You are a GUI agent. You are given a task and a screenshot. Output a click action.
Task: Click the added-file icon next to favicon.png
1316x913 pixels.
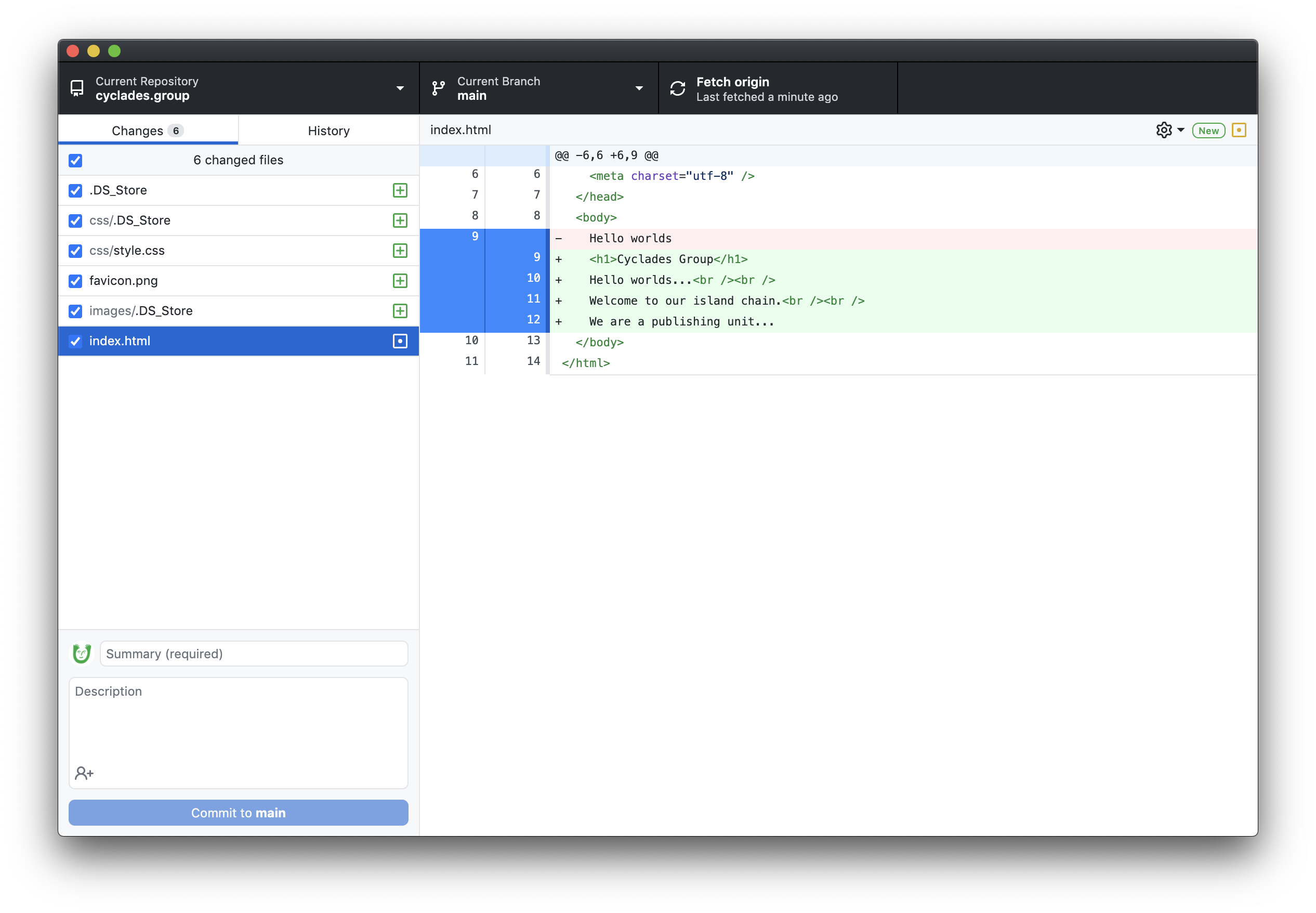coord(400,281)
